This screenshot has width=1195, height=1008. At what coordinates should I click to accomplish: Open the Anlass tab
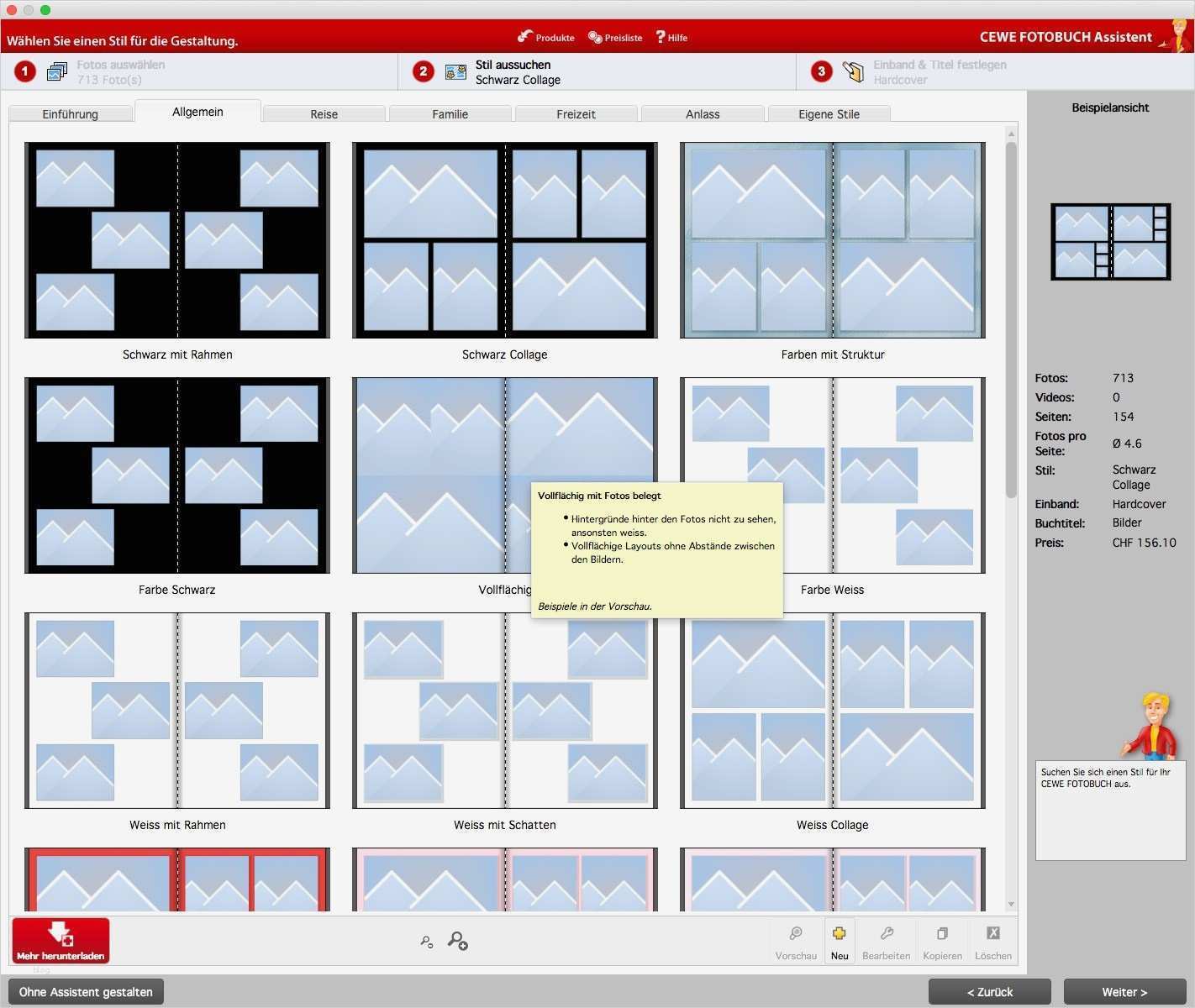pos(703,114)
